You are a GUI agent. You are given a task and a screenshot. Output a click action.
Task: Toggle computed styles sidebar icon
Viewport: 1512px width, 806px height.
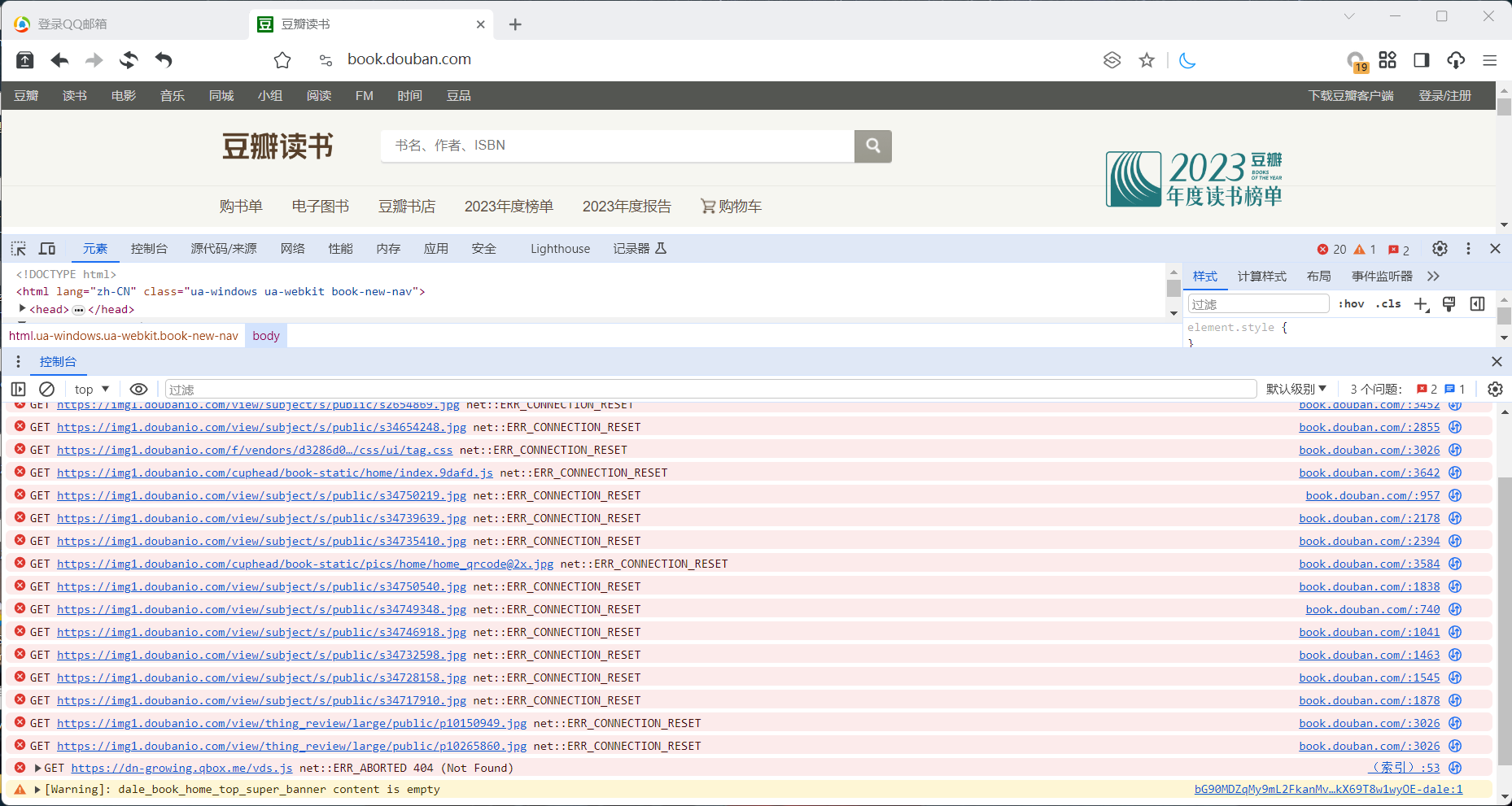click(1477, 304)
